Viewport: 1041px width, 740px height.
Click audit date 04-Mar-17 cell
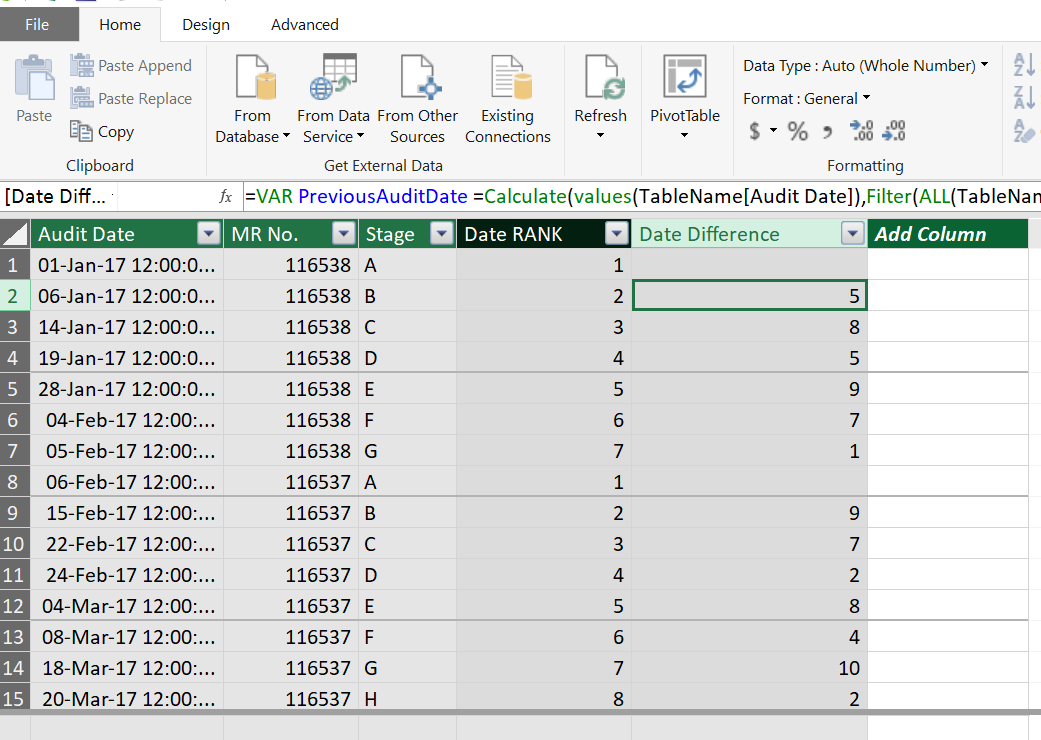(127, 606)
